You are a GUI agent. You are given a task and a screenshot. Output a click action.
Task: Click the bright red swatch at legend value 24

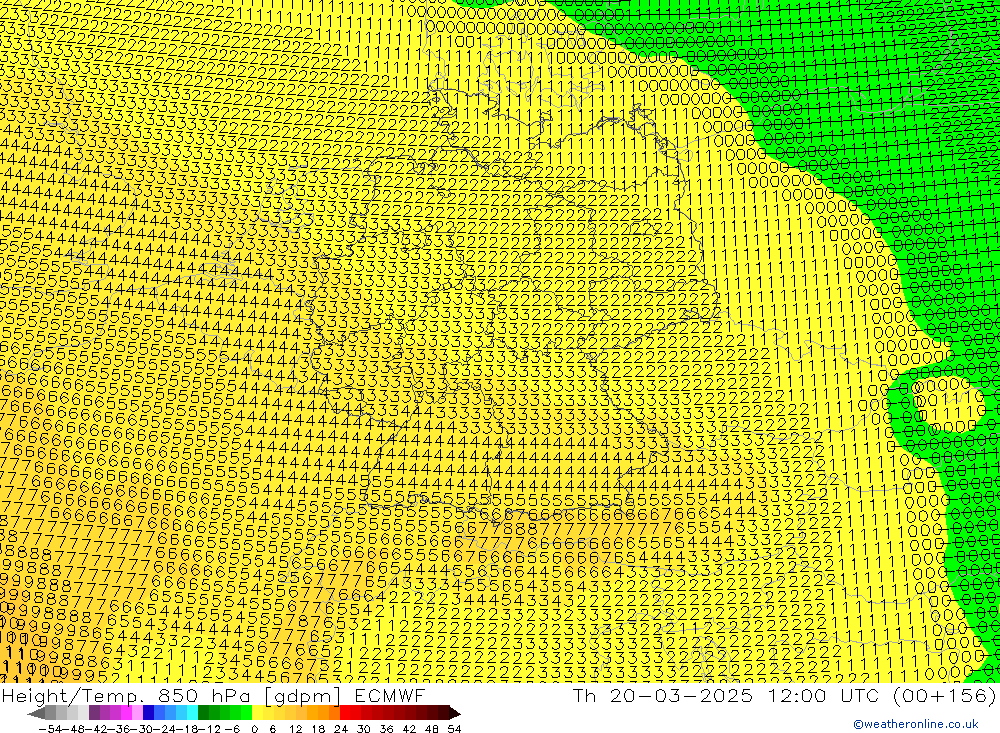(x=345, y=713)
